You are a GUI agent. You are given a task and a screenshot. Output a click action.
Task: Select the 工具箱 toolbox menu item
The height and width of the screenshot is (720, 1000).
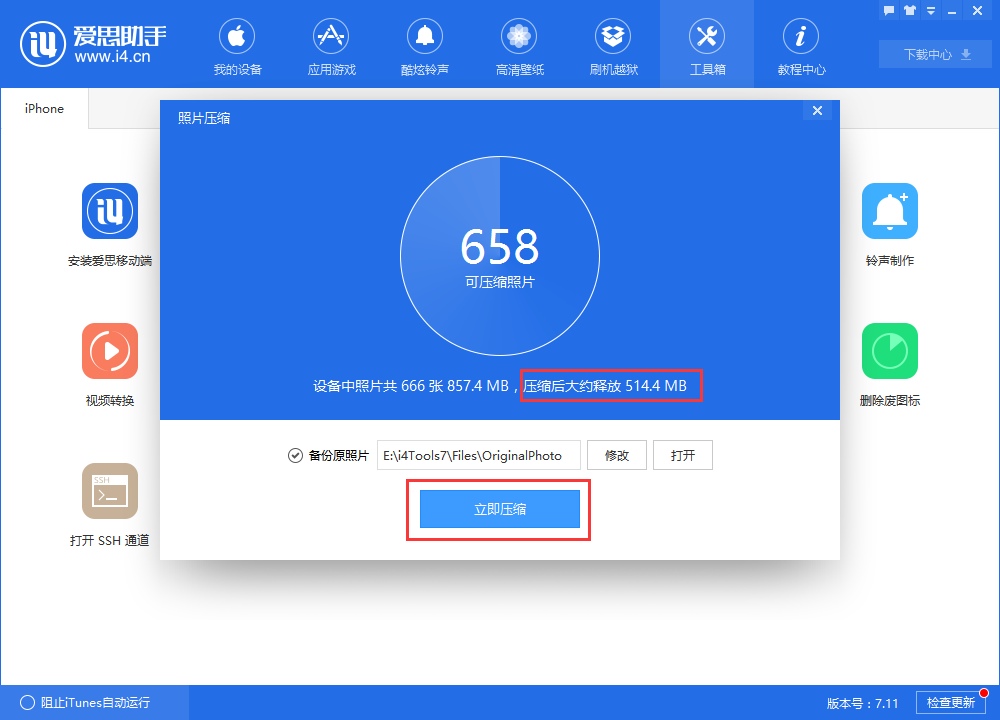pyautogui.click(x=707, y=45)
